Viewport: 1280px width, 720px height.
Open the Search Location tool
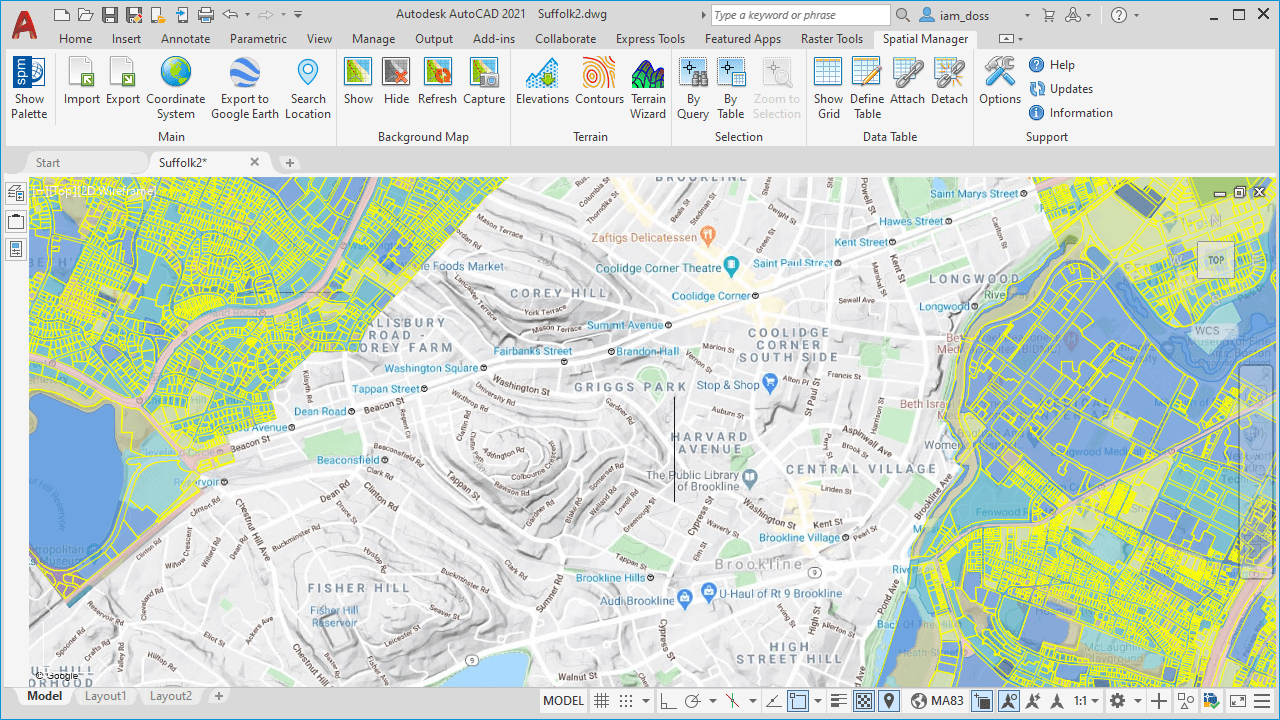[x=308, y=88]
